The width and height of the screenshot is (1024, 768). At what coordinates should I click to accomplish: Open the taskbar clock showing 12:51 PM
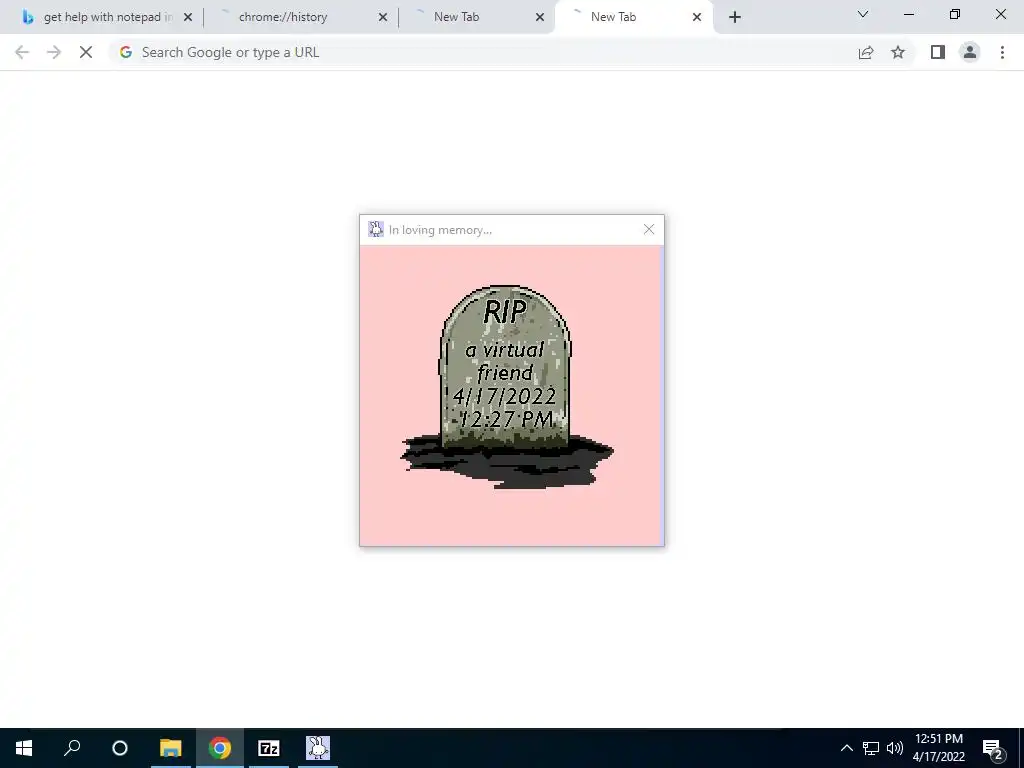pyautogui.click(x=938, y=748)
